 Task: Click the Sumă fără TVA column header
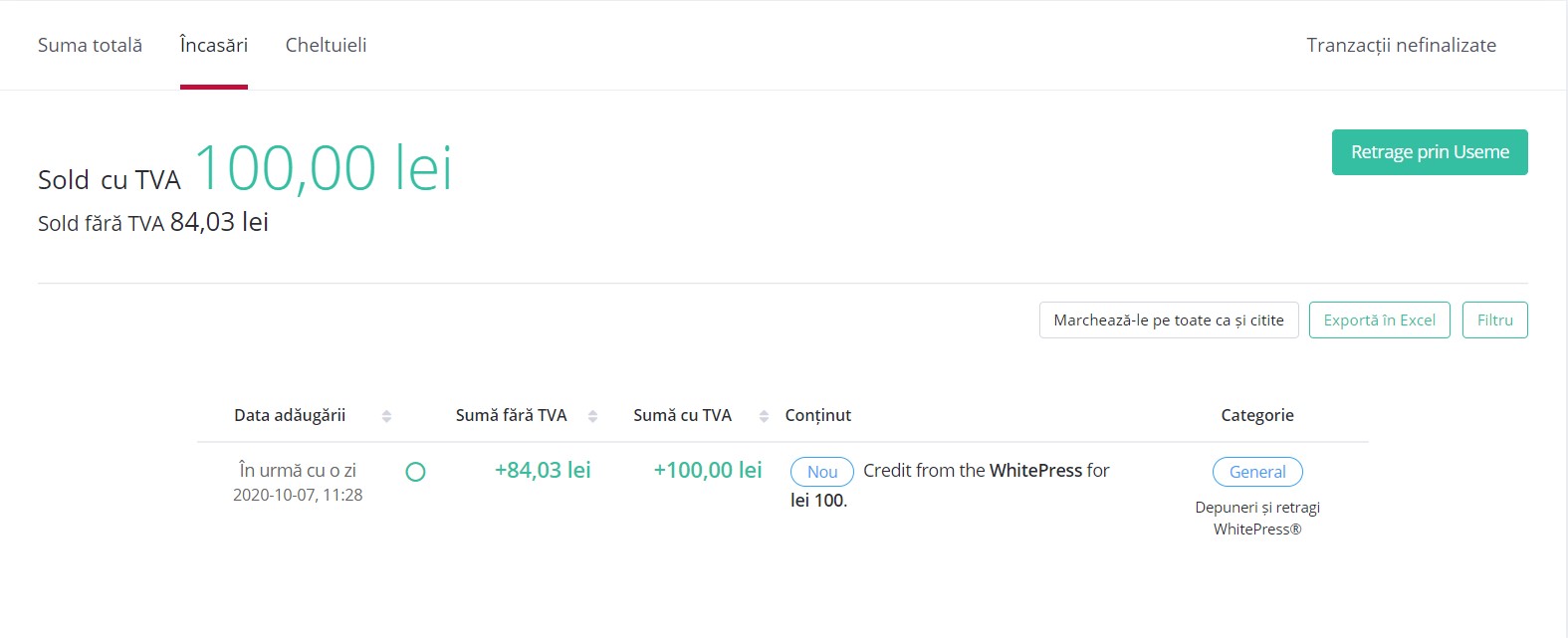point(511,415)
